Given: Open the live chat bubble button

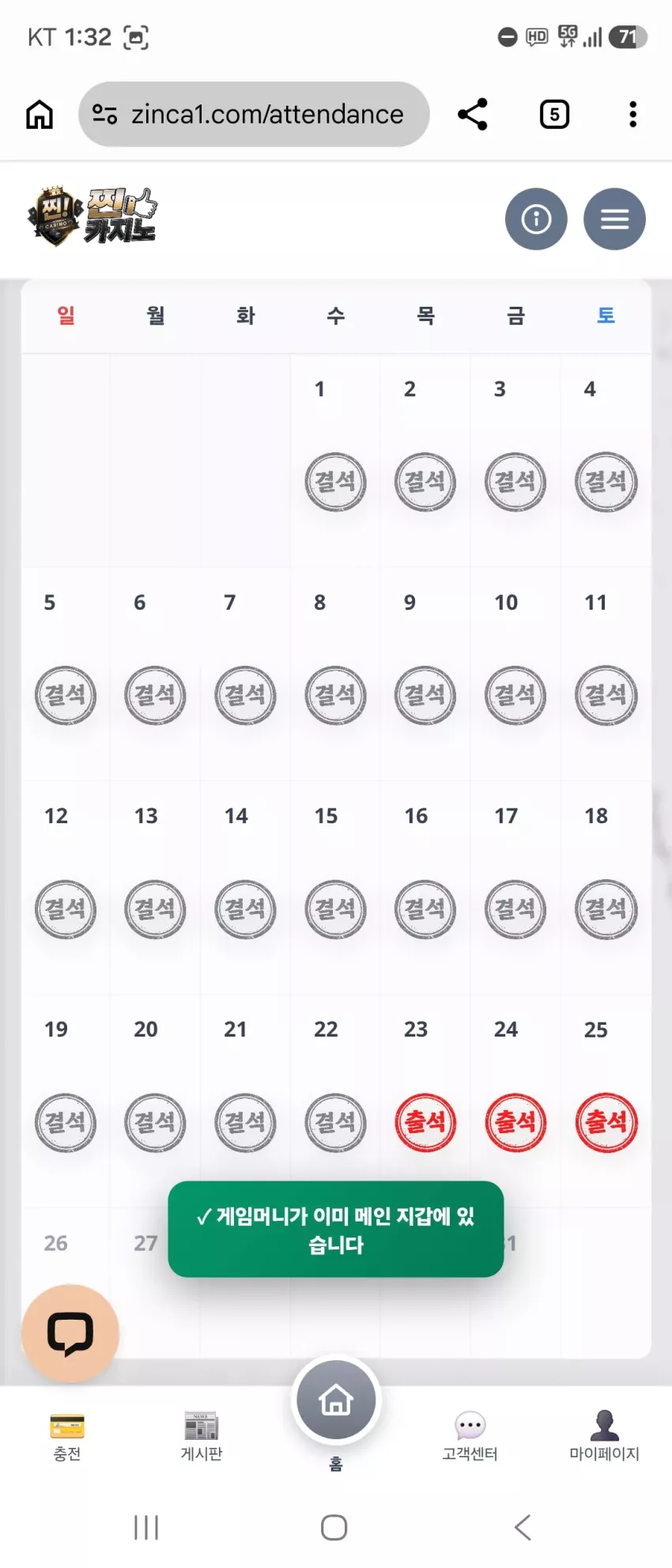Looking at the screenshot, I should click(x=70, y=1333).
